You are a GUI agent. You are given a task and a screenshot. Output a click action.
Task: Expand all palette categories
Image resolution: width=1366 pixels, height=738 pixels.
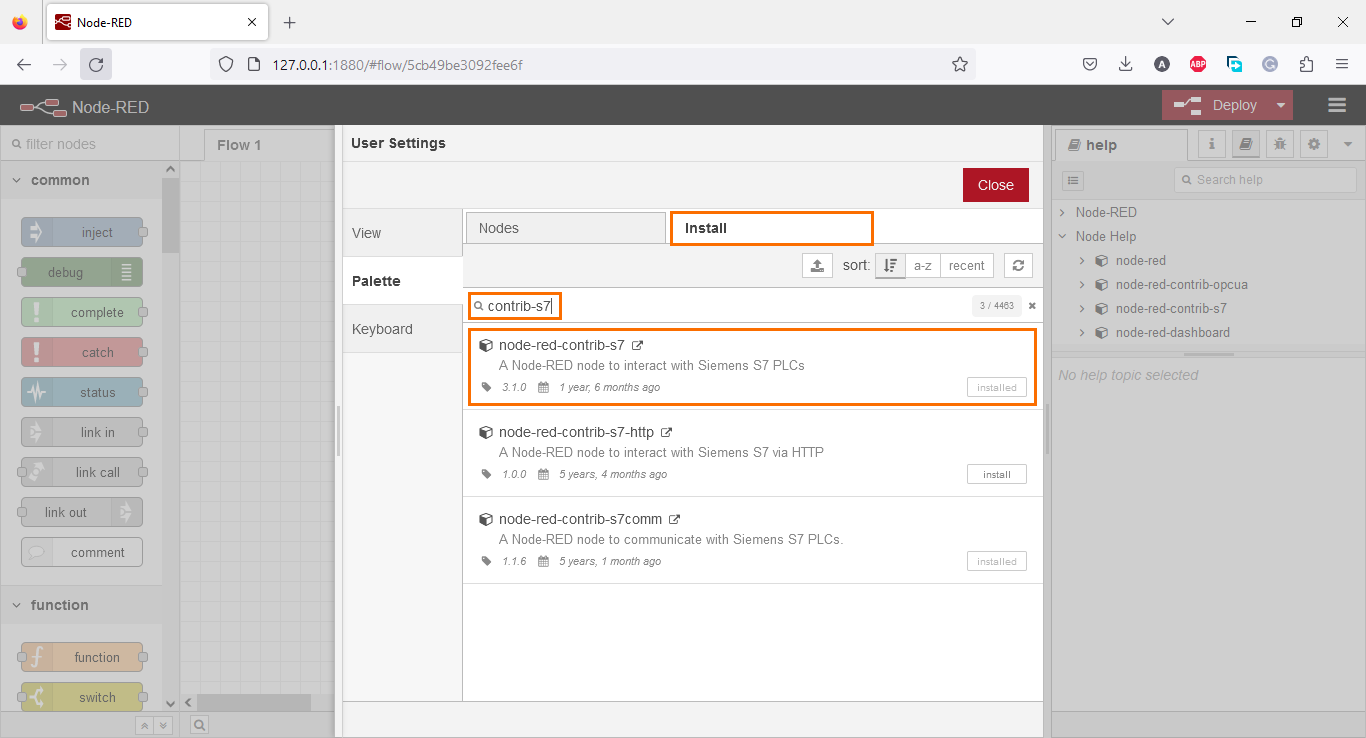(x=163, y=726)
